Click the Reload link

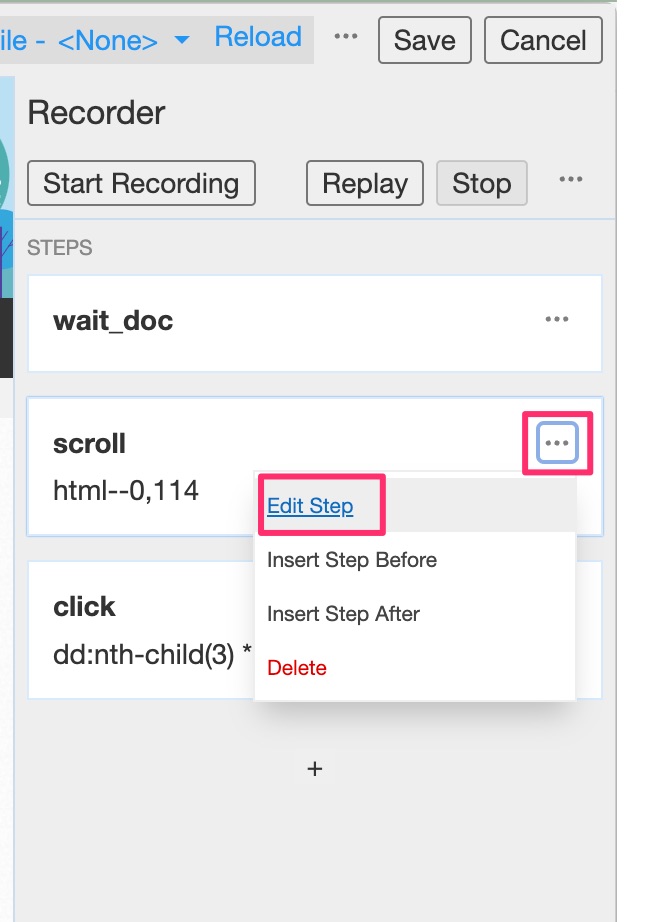pos(257,36)
